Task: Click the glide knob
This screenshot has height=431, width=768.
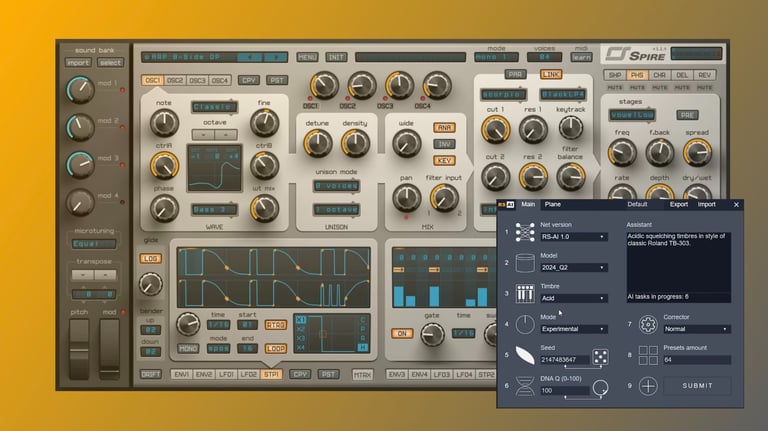Action: click(x=150, y=284)
